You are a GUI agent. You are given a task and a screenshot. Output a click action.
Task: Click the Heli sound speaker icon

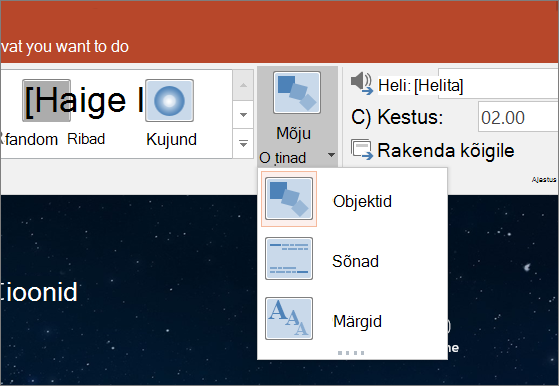361,83
